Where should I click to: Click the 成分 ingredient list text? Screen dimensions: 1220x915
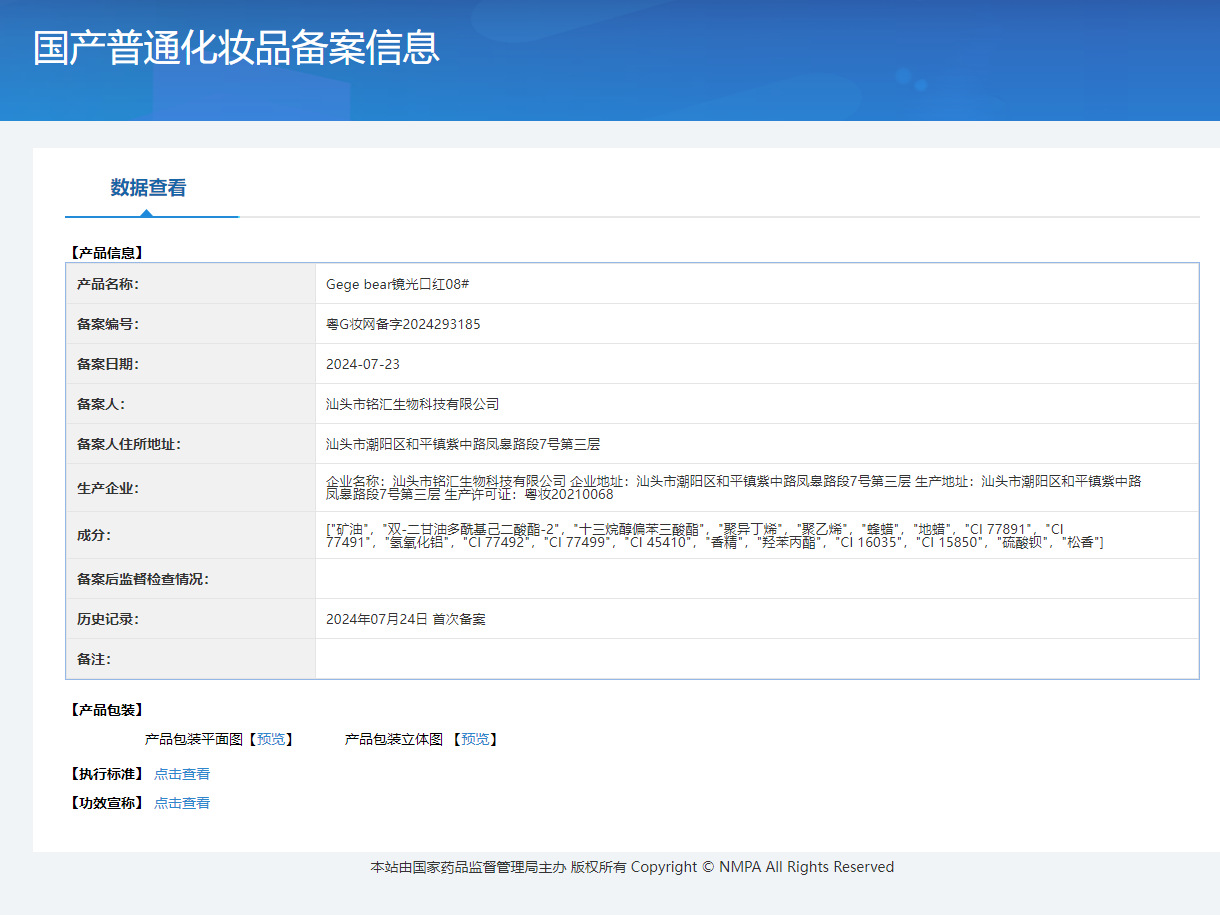coord(715,535)
